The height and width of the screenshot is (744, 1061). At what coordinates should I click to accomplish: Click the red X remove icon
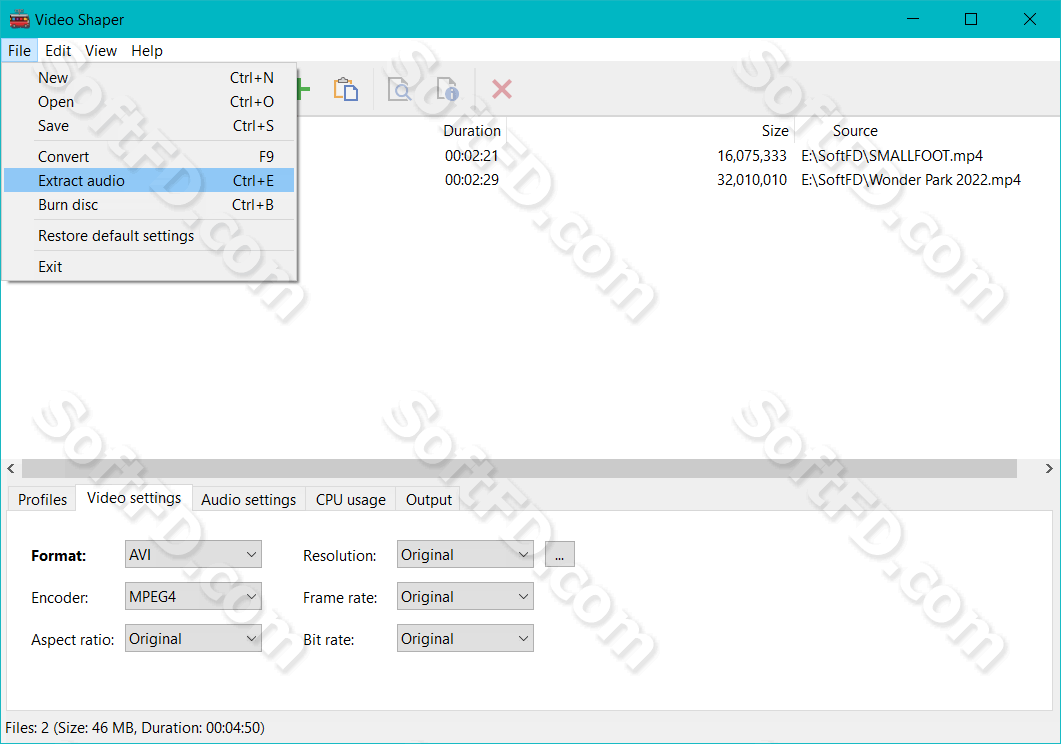coord(501,89)
